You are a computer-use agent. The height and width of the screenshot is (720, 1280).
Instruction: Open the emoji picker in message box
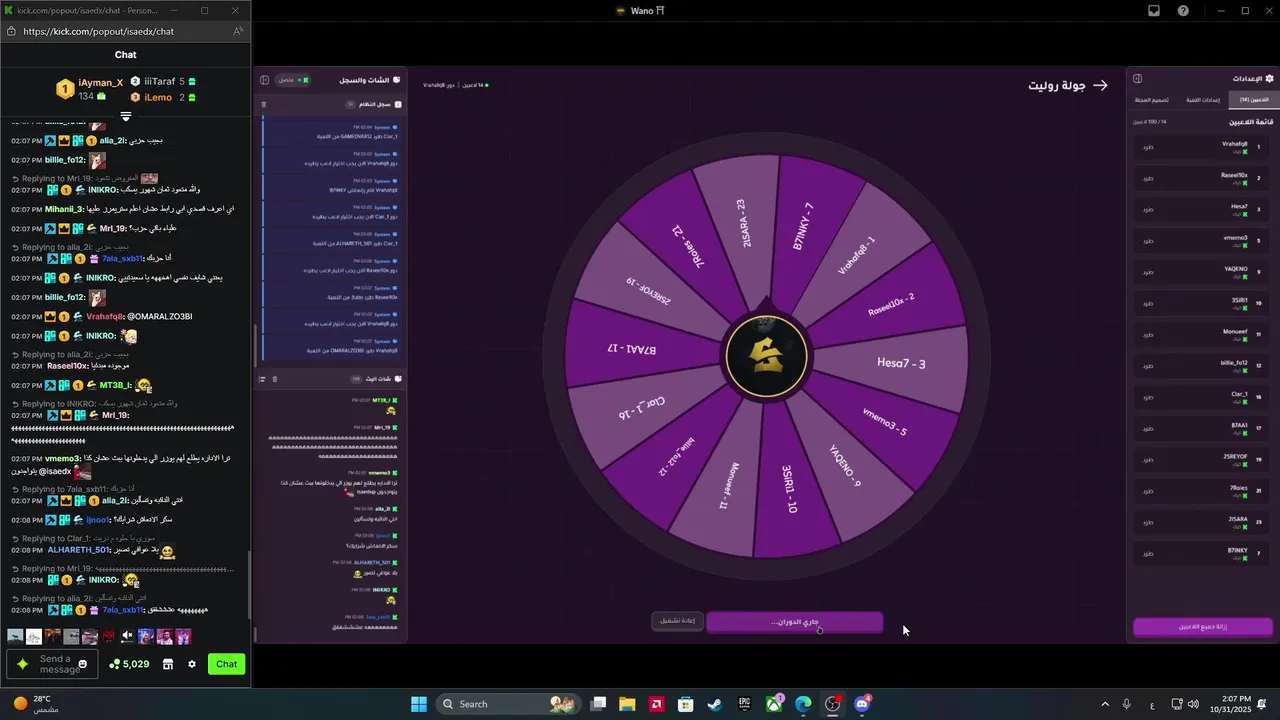coord(83,664)
